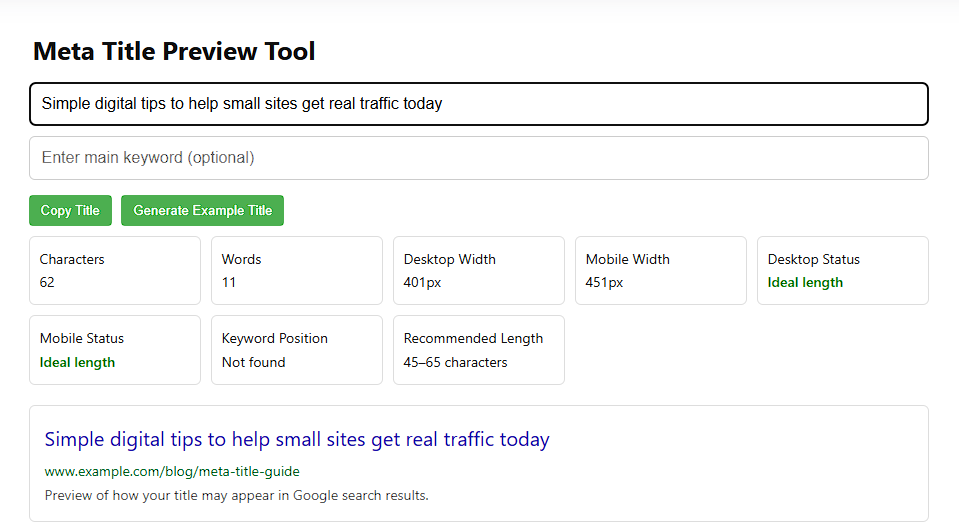Click the meta title text input field
Image resolution: width=959 pixels, height=524 pixels.
tap(478, 104)
